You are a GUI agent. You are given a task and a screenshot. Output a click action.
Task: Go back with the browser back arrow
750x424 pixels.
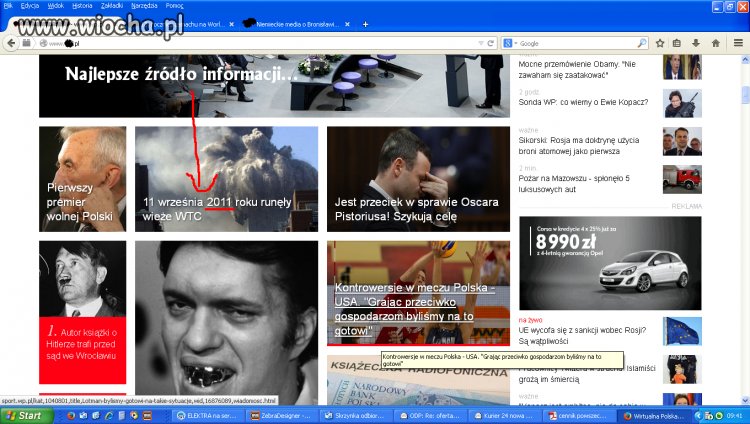pyautogui.click(x=11, y=43)
